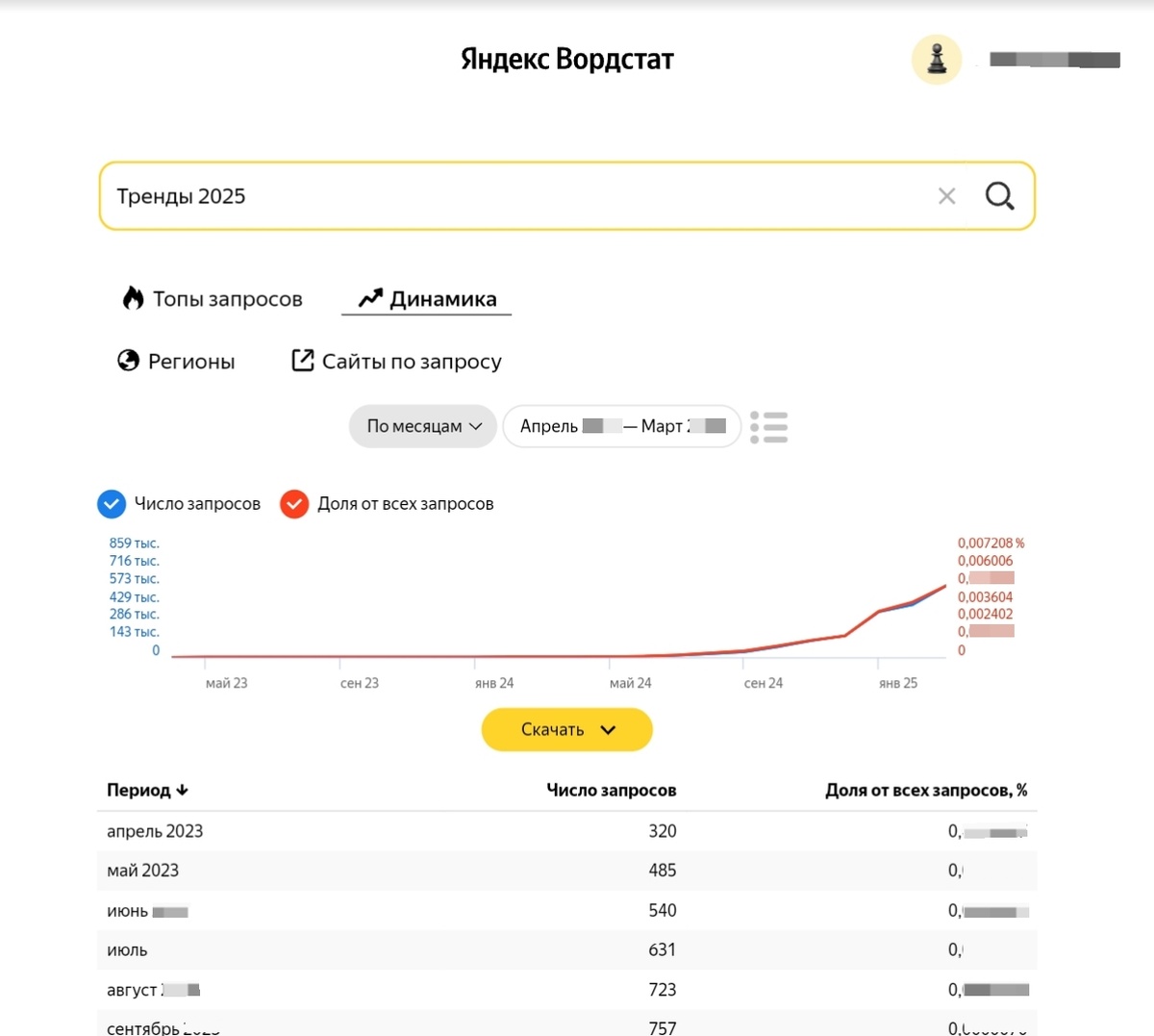The image size is (1154, 1036).
Task: Open the Регионы tab
Action: 176,362
